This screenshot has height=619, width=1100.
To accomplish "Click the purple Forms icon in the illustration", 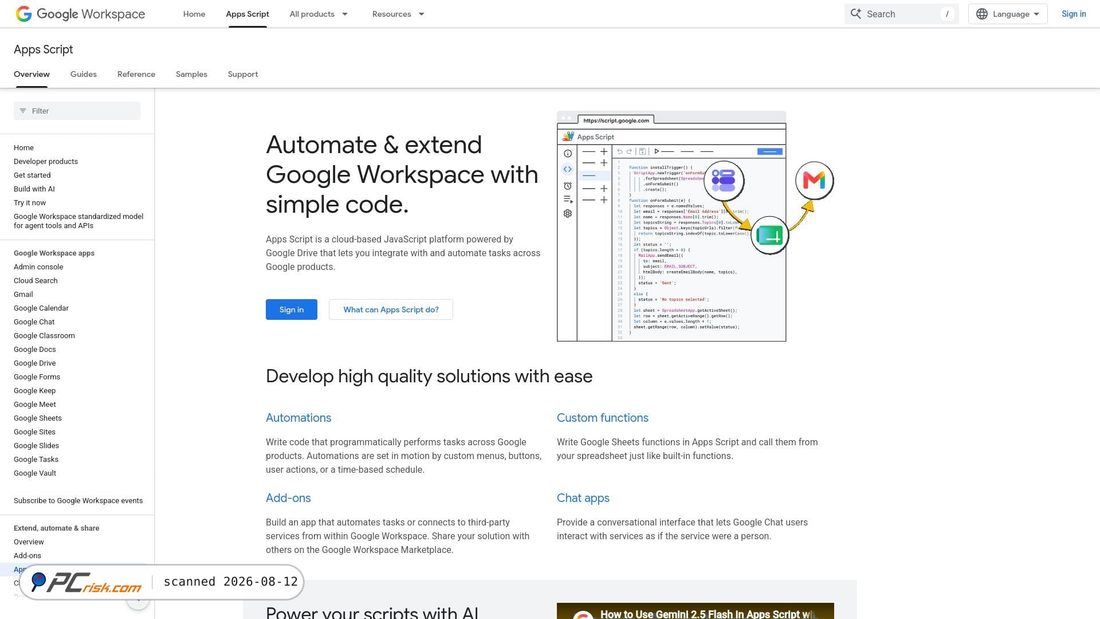I will (723, 180).
